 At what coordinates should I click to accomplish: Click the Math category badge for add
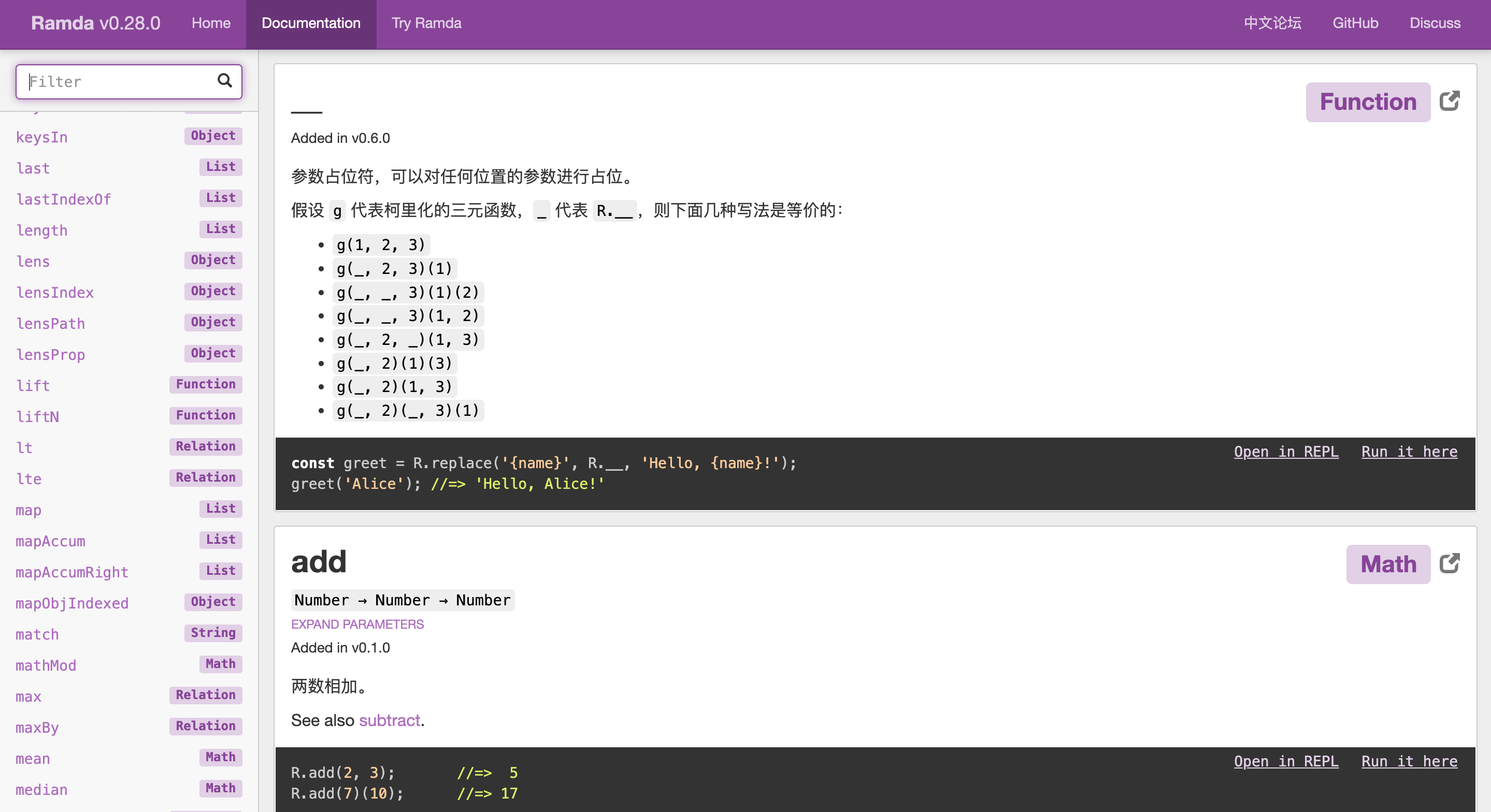[1387, 564]
